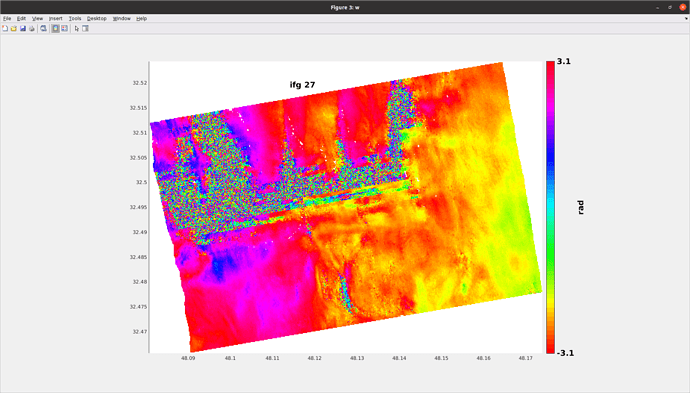The height and width of the screenshot is (393, 690).
Task: Click the Open File folder icon
Action: click(x=14, y=29)
